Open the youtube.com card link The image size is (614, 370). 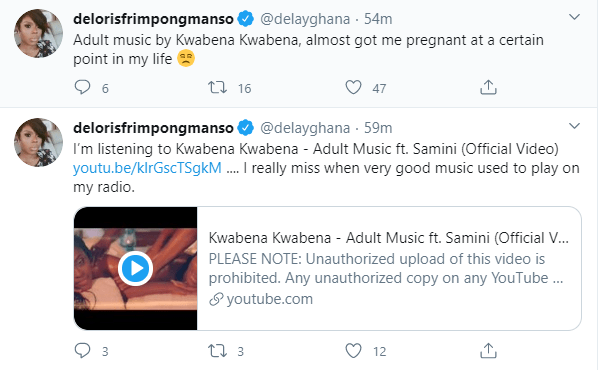click(261, 299)
